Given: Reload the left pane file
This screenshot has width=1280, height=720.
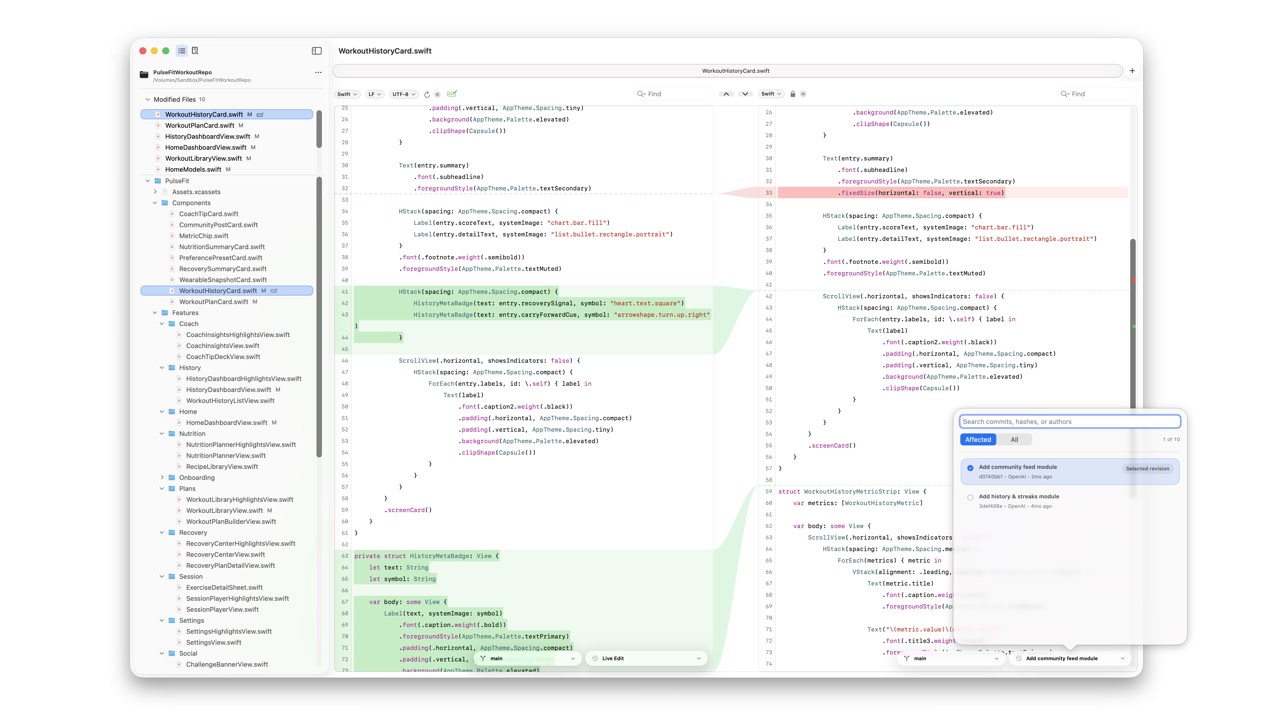Looking at the screenshot, I should pos(427,94).
